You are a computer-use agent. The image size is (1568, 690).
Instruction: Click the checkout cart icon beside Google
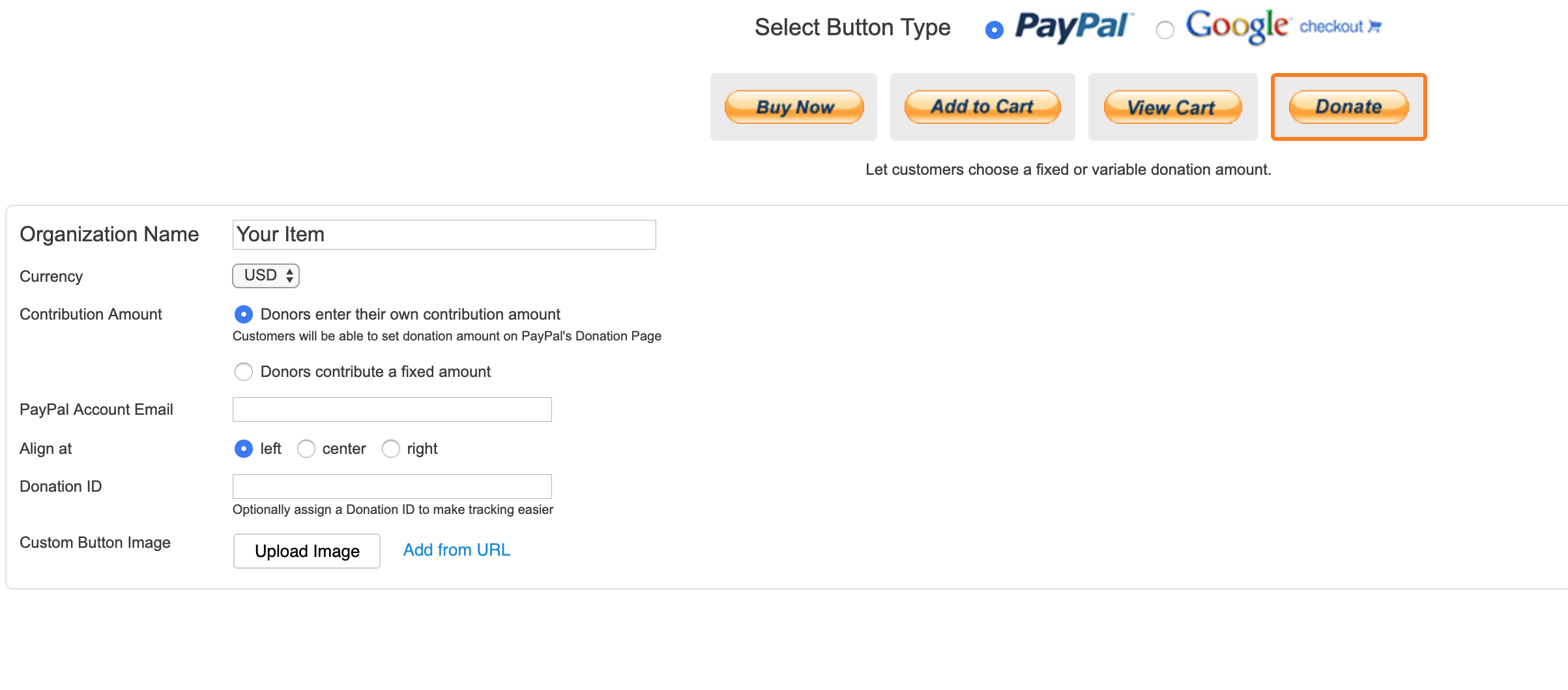[1374, 27]
